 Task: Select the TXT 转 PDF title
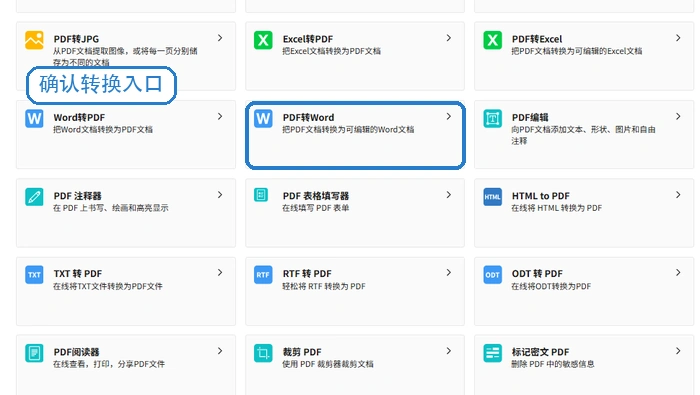coord(78,274)
